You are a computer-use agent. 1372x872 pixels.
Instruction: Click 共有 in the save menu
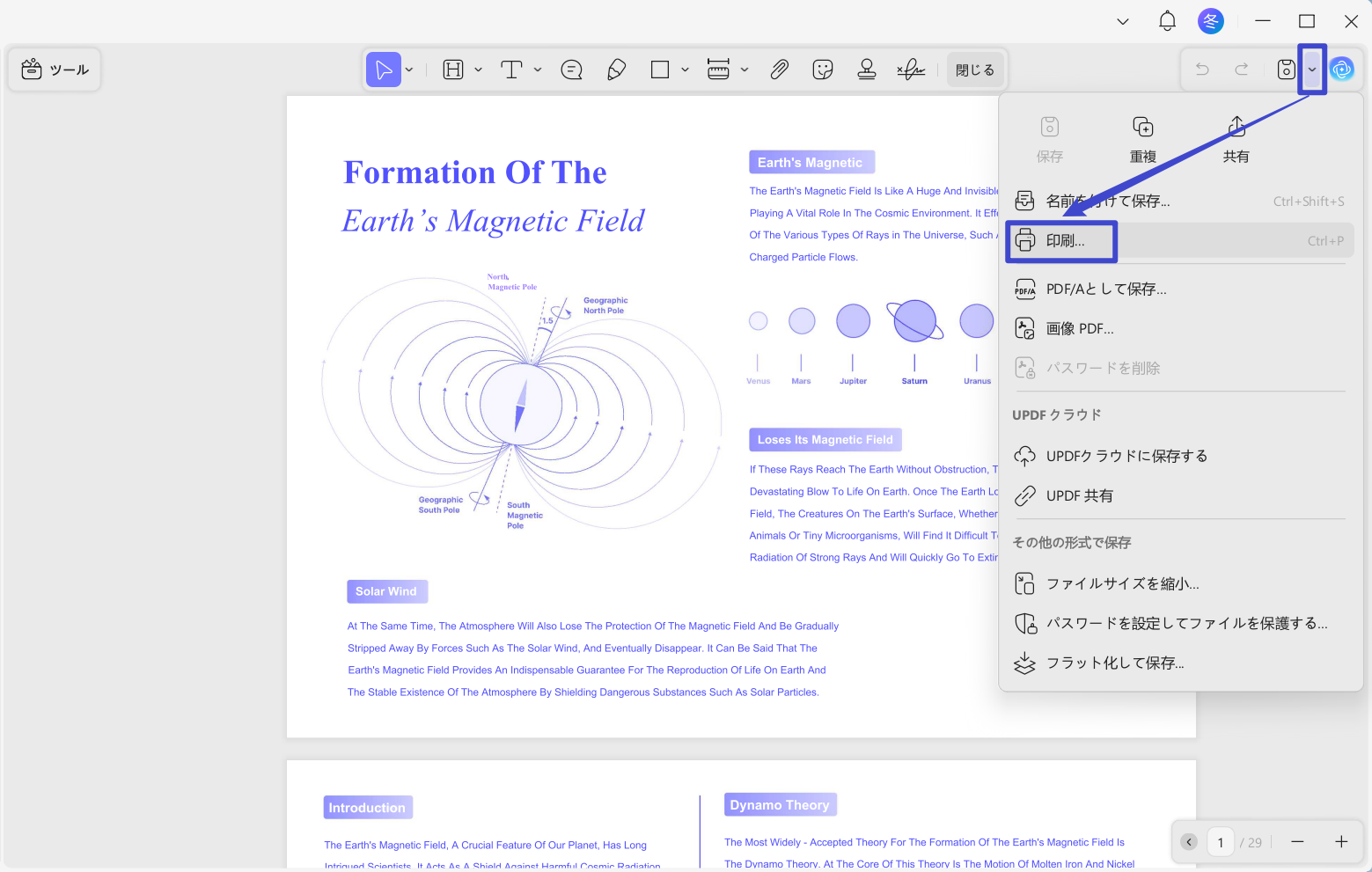1236,140
